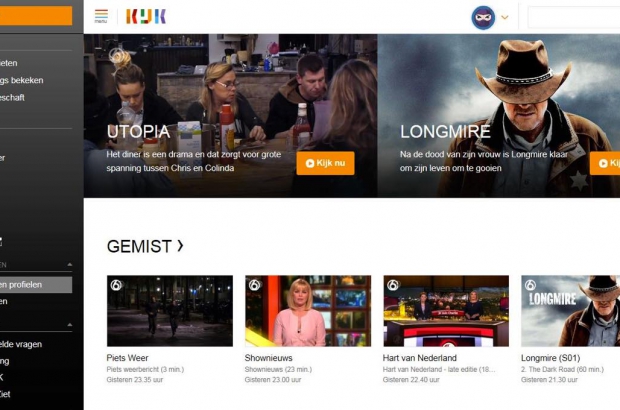Open the Shownieuws thumbnail

pos(308,311)
